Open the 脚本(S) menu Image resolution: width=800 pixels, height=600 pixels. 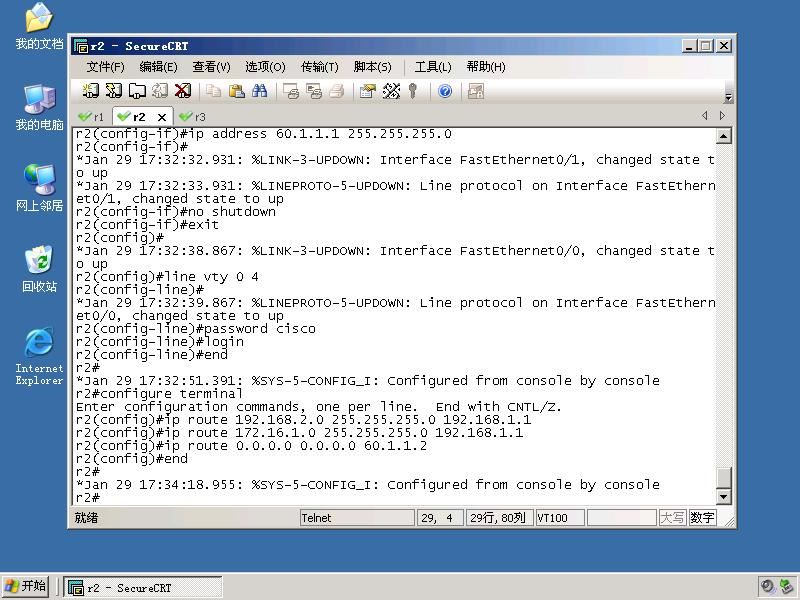pyautogui.click(x=372, y=67)
